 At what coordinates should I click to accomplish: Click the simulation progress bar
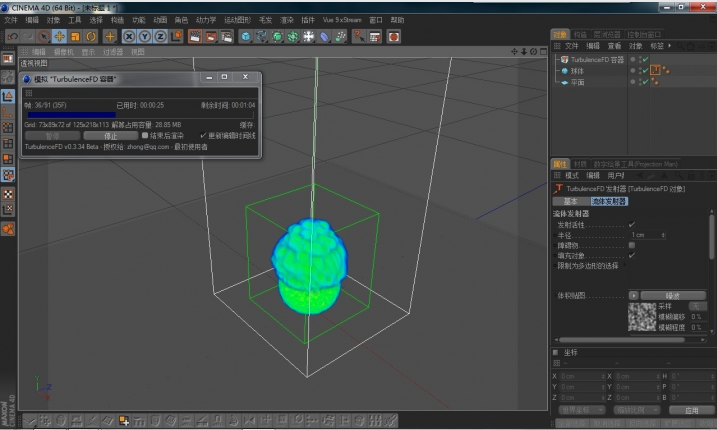tap(139, 115)
